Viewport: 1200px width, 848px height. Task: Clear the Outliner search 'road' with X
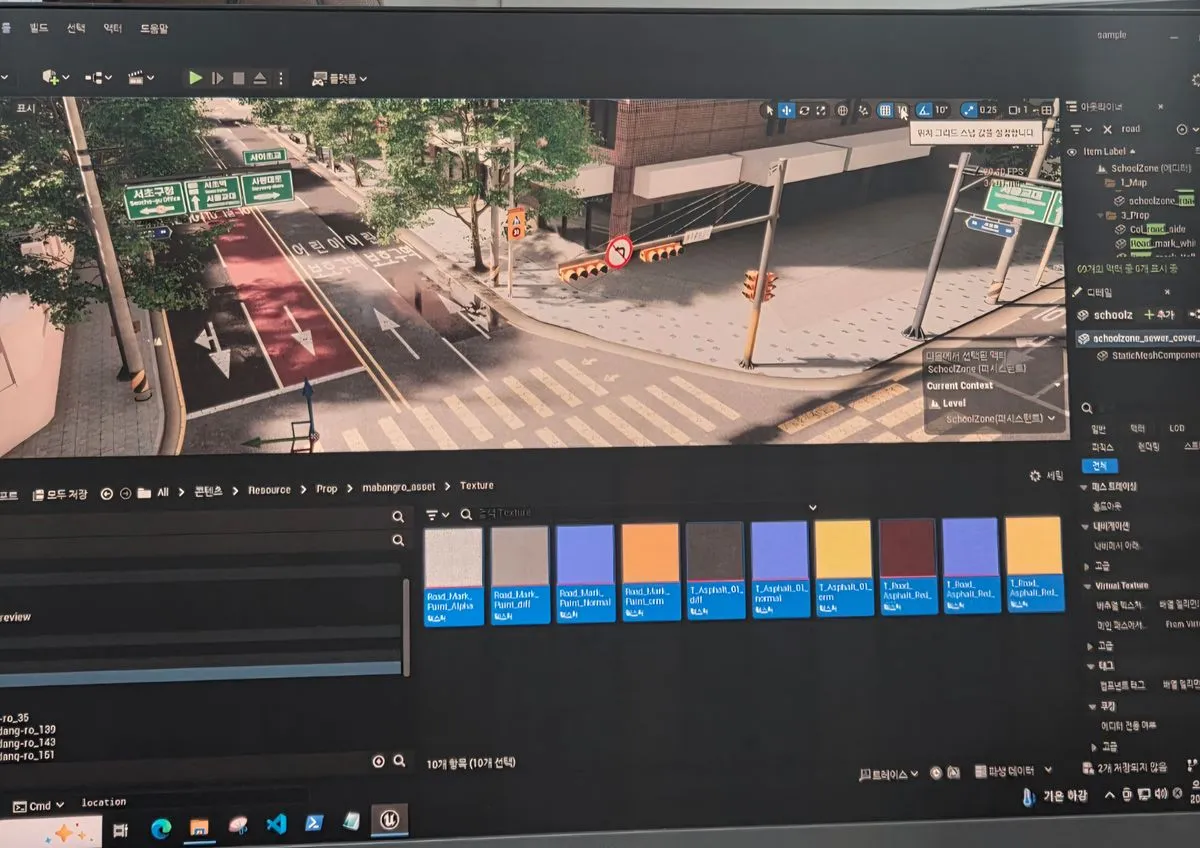click(x=1107, y=129)
